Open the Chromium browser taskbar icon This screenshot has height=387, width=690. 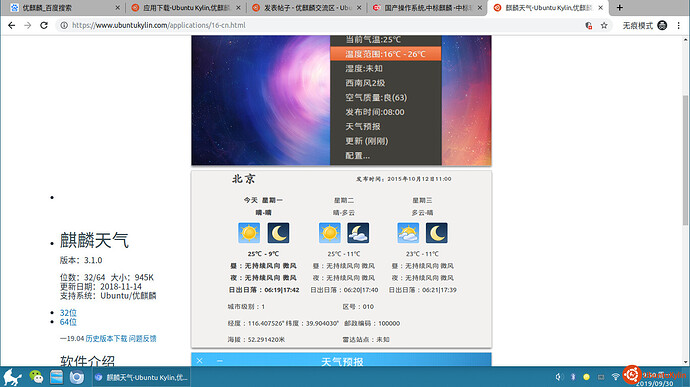77,377
